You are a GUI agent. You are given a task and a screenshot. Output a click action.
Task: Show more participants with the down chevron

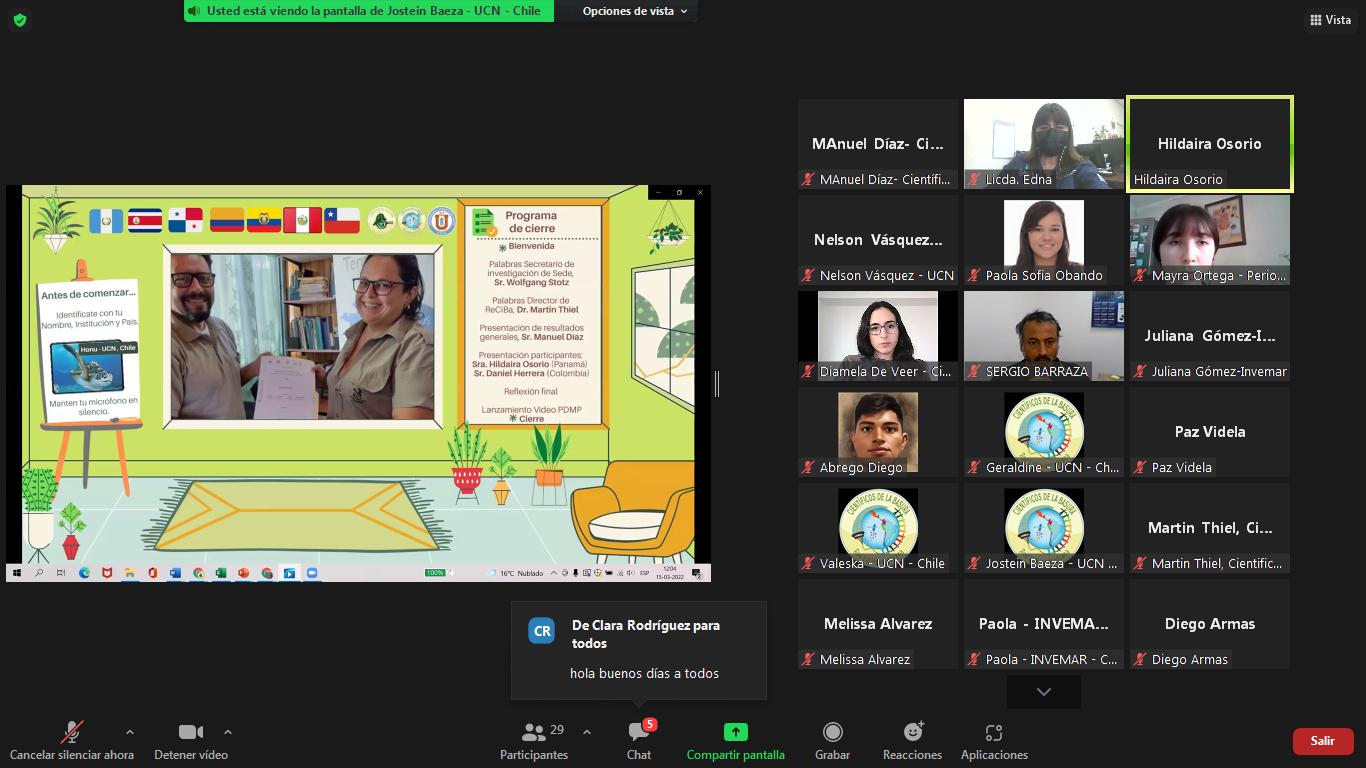click(x=1043, y=692)
